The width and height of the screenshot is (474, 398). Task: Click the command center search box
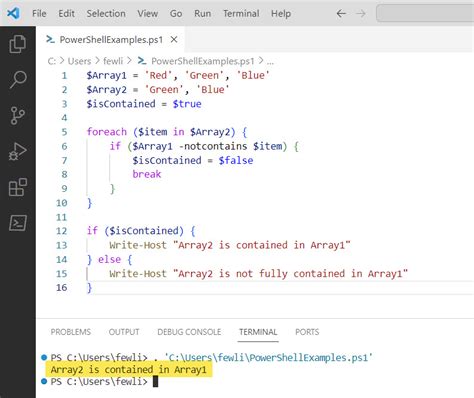tap(425, 14)
